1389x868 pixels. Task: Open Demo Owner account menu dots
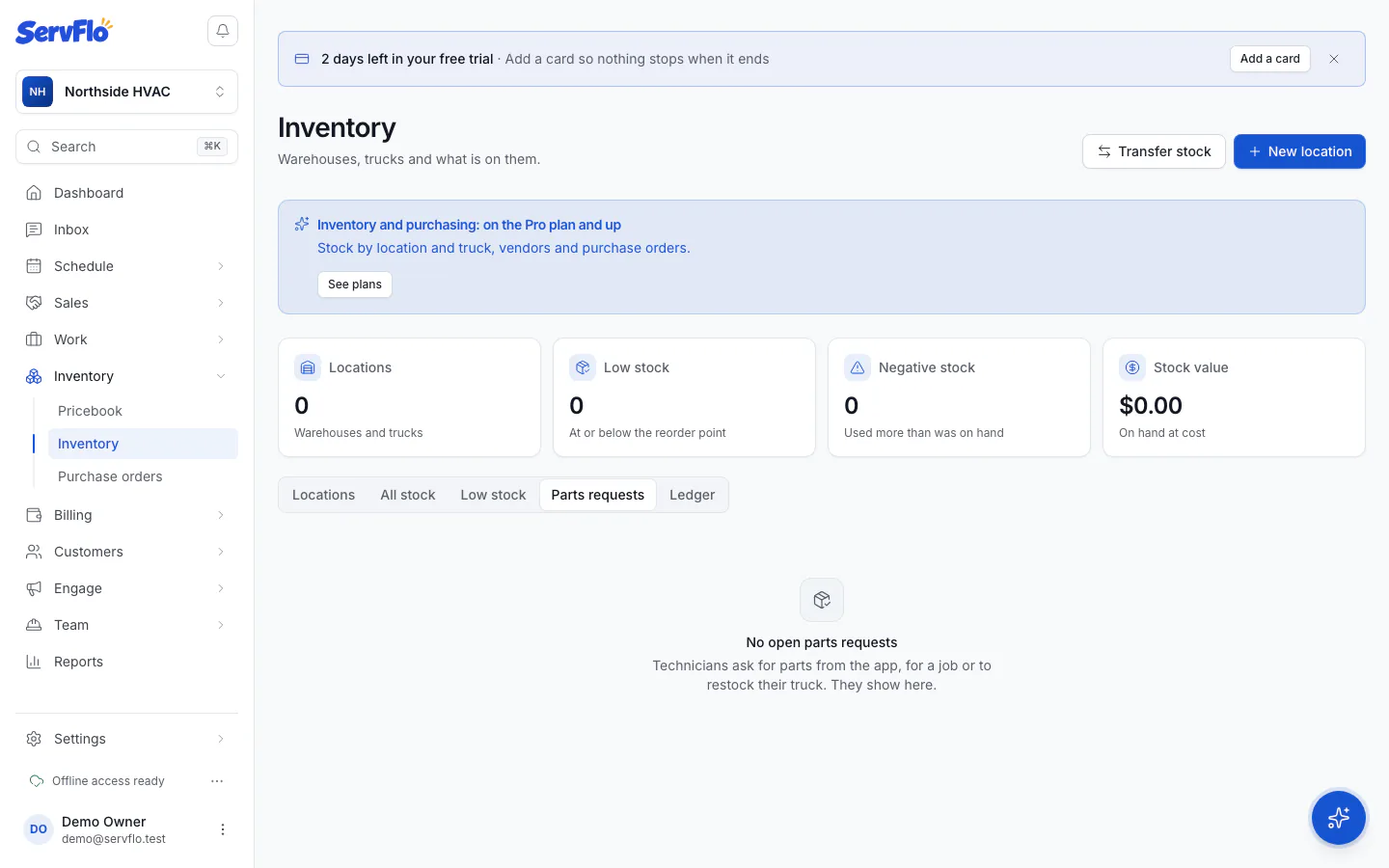223,829
